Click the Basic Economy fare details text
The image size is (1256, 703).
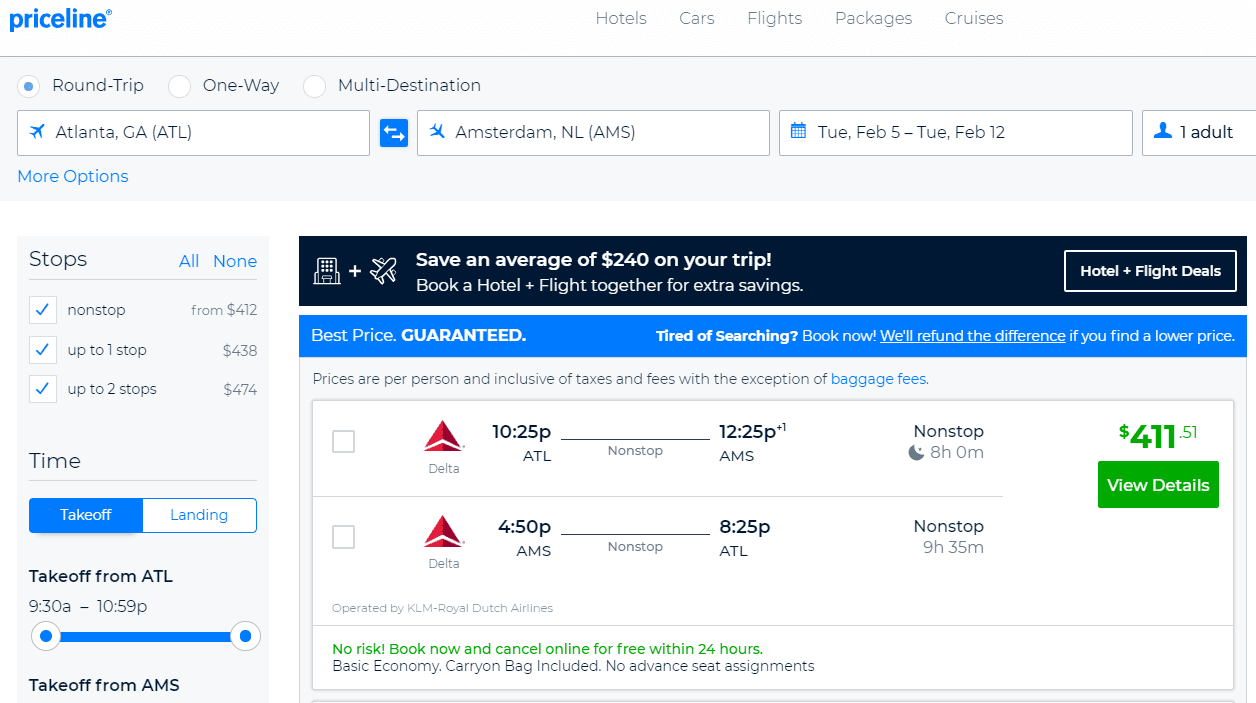[x=573, y=666]
